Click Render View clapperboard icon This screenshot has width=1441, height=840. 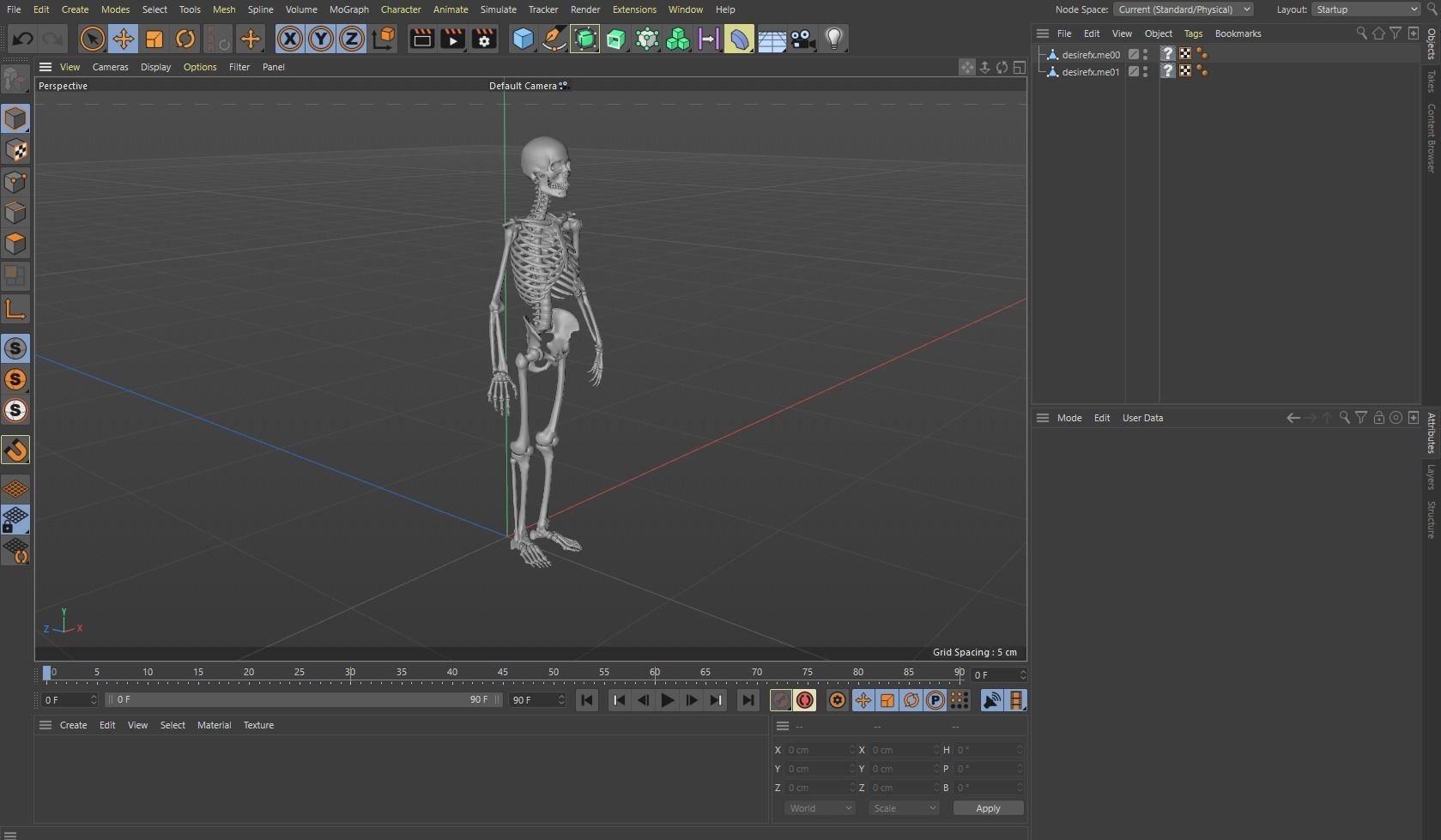421,39
